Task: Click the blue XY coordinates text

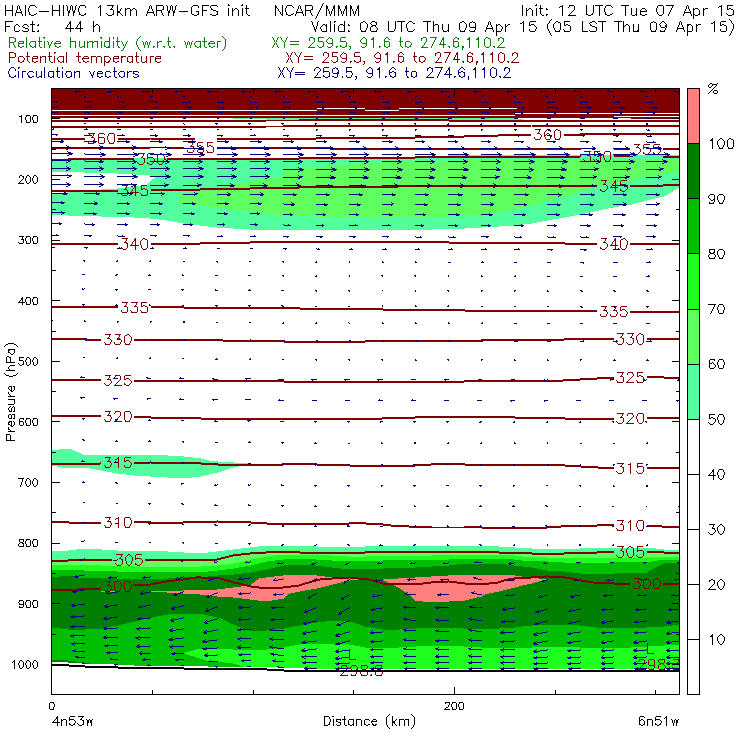Action: point(394,73)
